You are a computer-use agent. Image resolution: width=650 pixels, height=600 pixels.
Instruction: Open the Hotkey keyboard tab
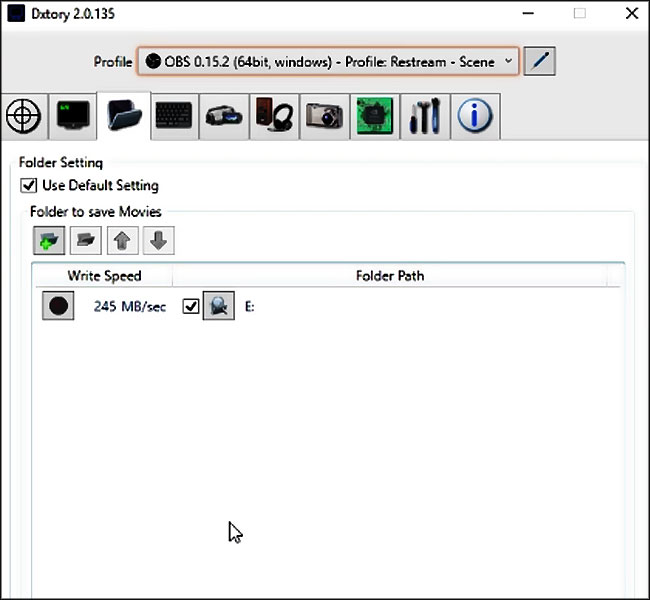click(175, 116)
